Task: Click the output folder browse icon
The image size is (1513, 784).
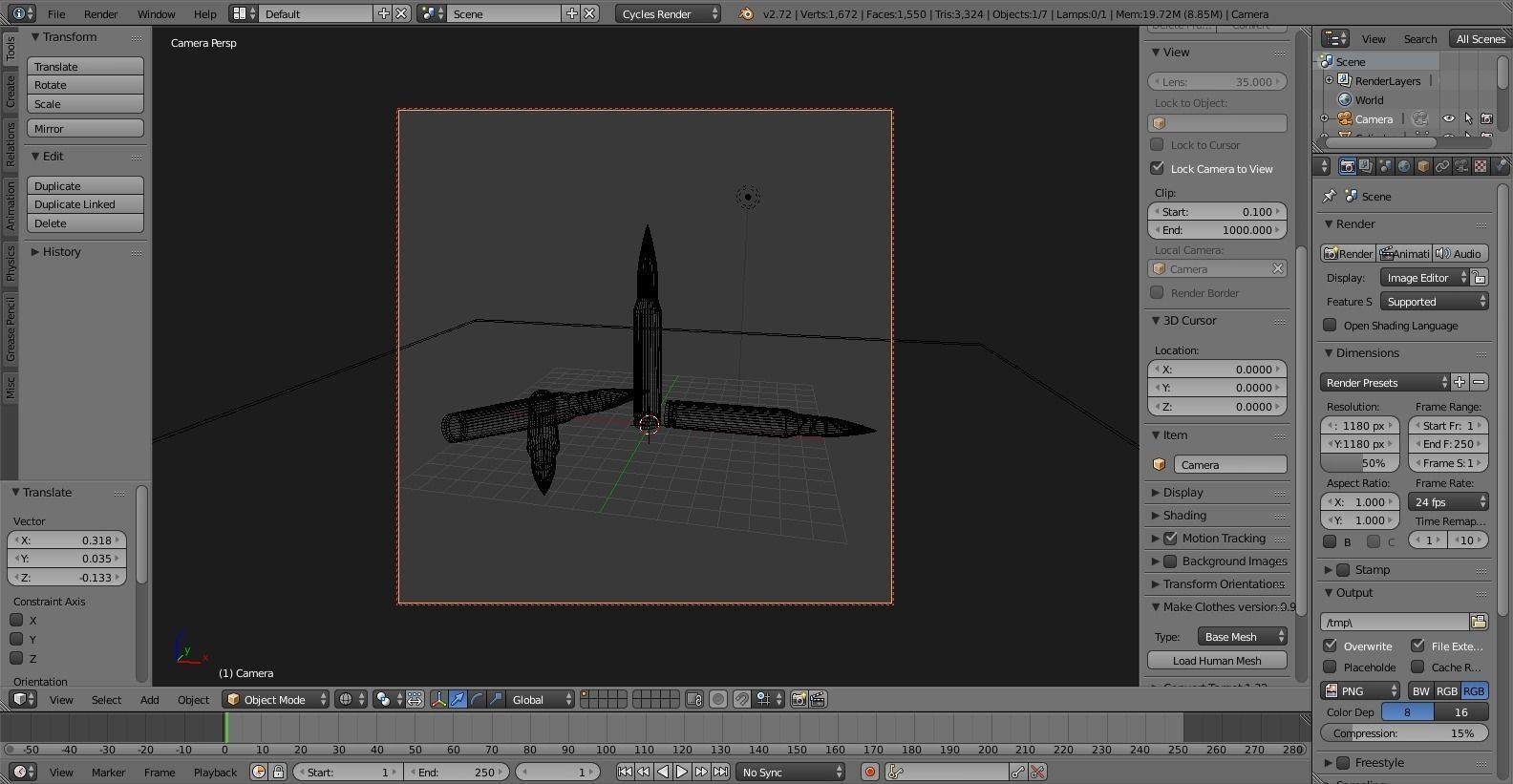Action: click(x=1479, y=622)
